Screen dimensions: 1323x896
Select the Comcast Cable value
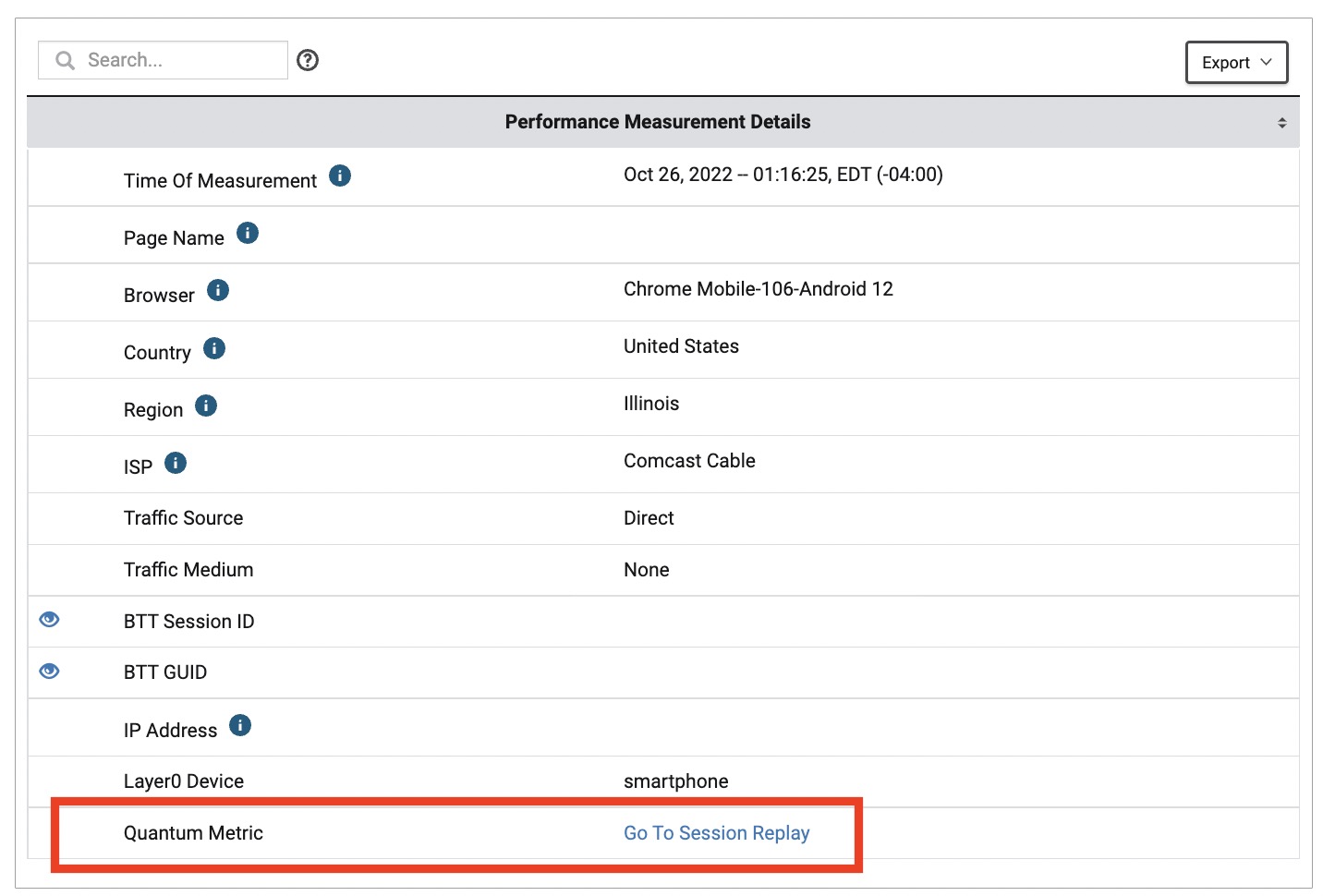[689, 461]
